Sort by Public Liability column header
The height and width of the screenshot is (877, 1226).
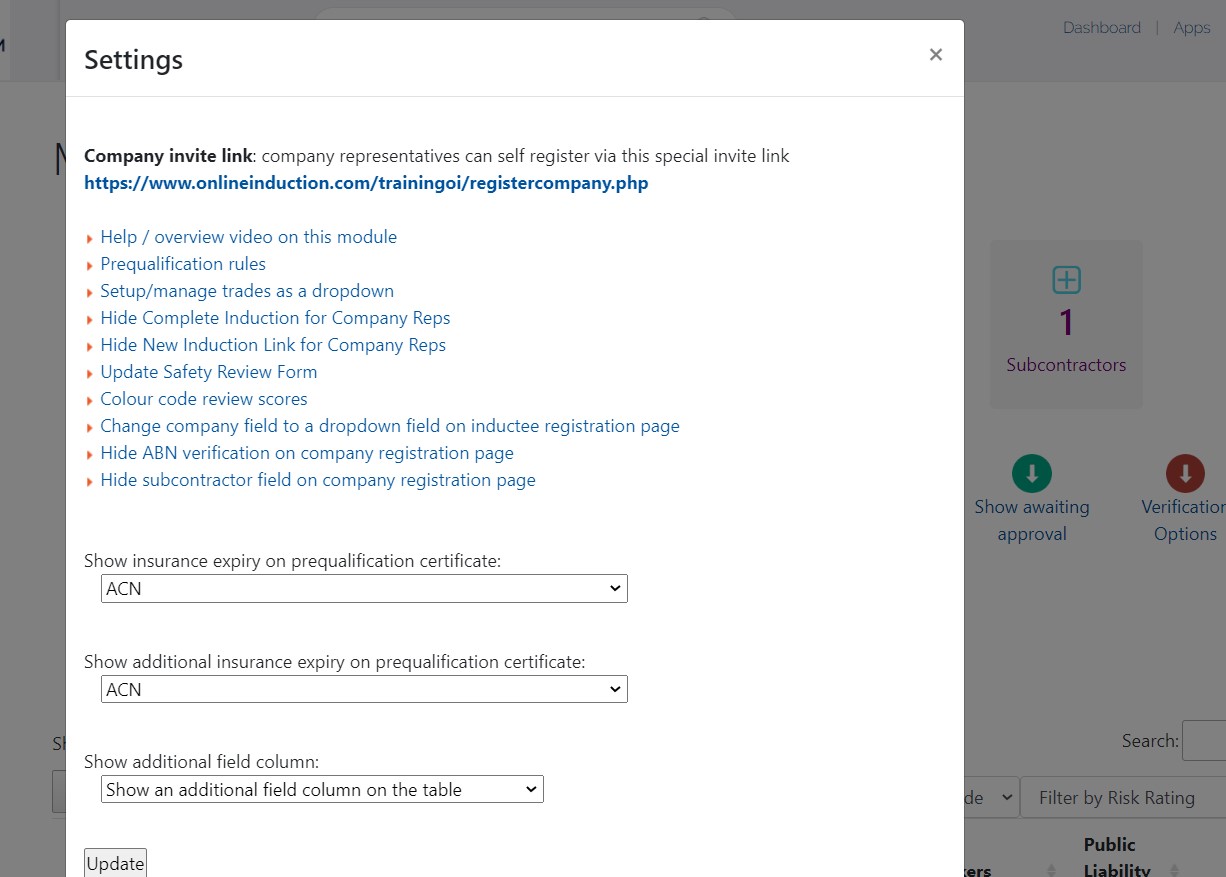point(1117,857)
